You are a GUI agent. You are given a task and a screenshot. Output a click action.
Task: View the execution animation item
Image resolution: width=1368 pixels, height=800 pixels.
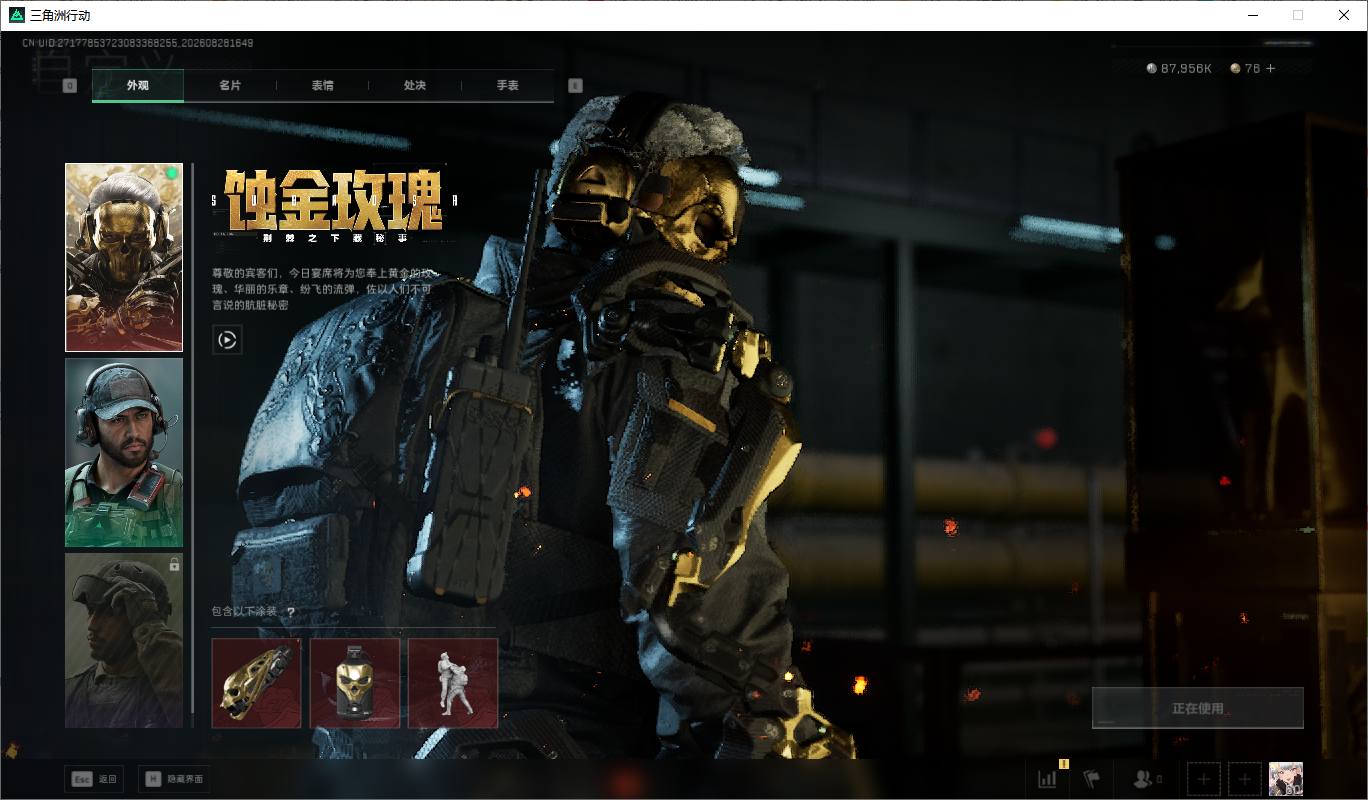tap(453, 683)
